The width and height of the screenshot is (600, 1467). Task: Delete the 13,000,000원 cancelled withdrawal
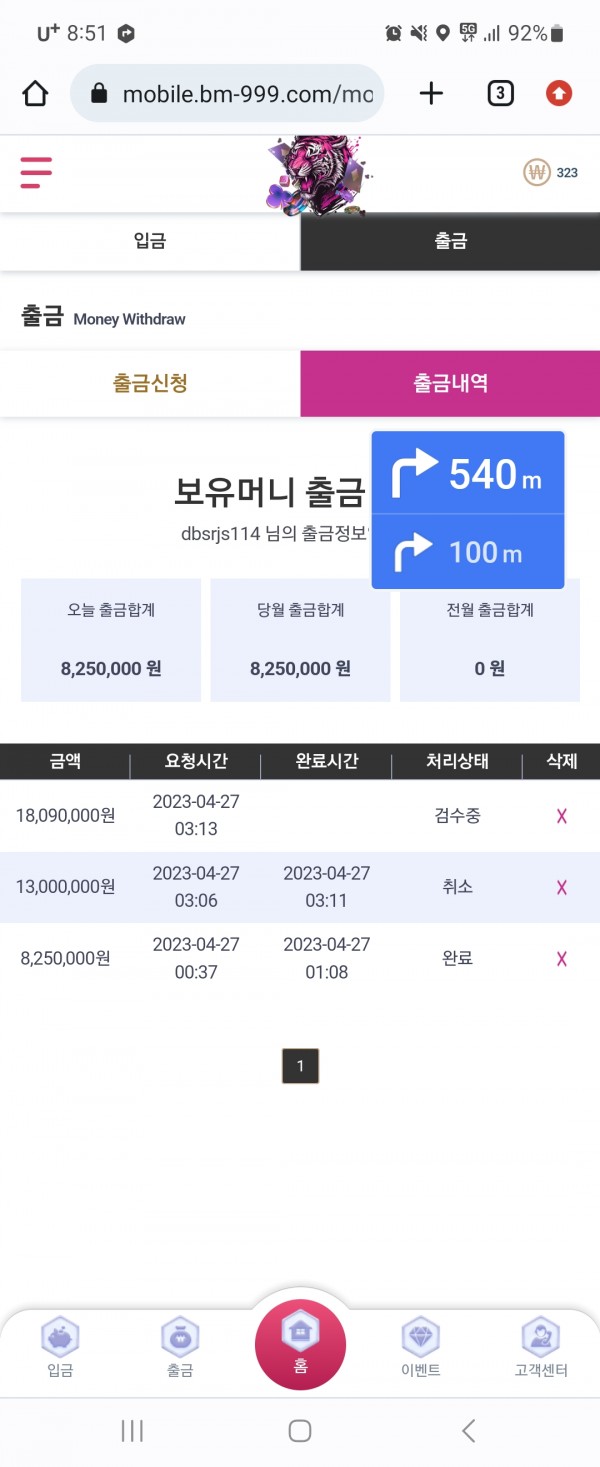[562, 887]
